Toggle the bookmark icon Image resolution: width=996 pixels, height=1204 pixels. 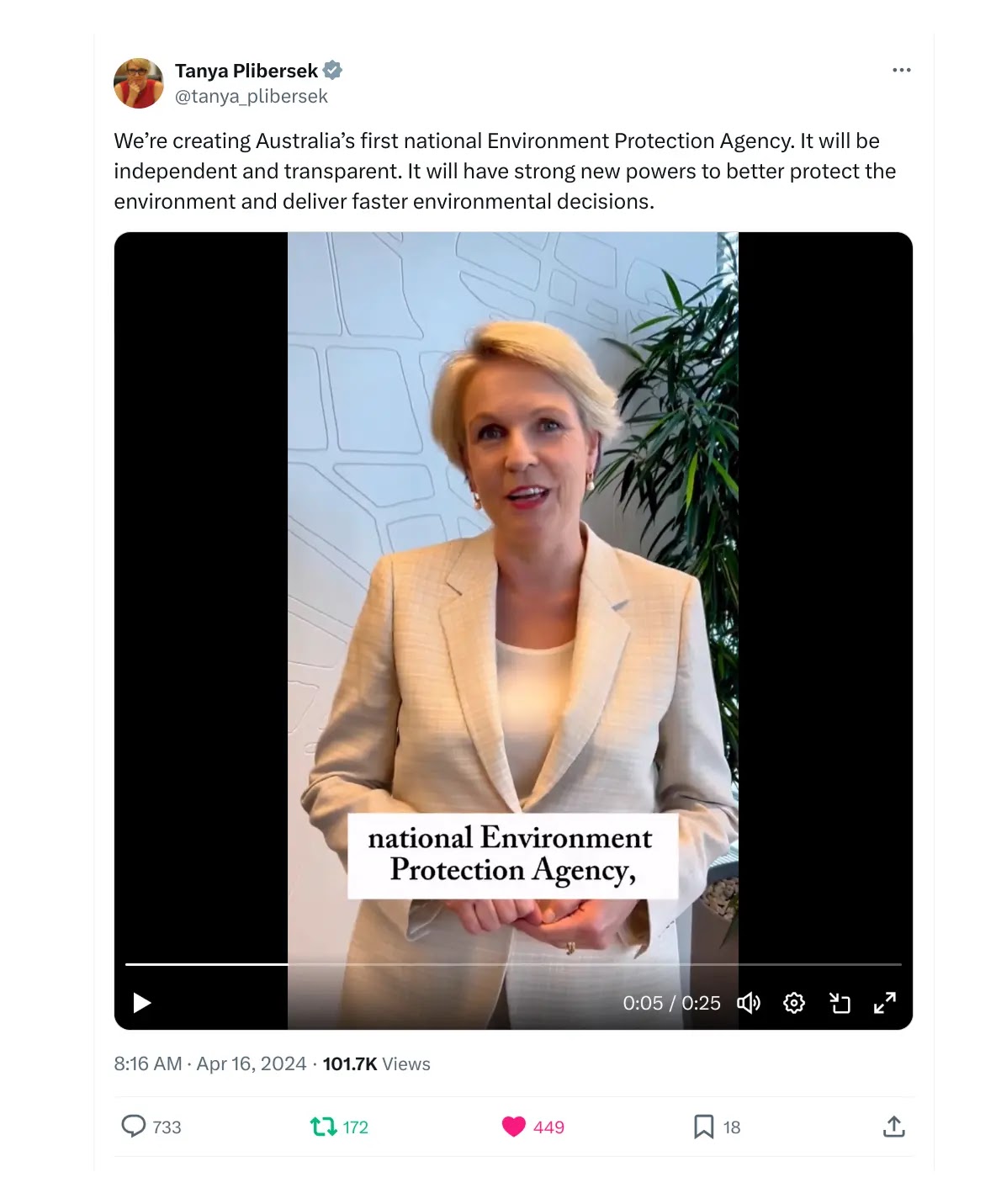point(703,1126)
